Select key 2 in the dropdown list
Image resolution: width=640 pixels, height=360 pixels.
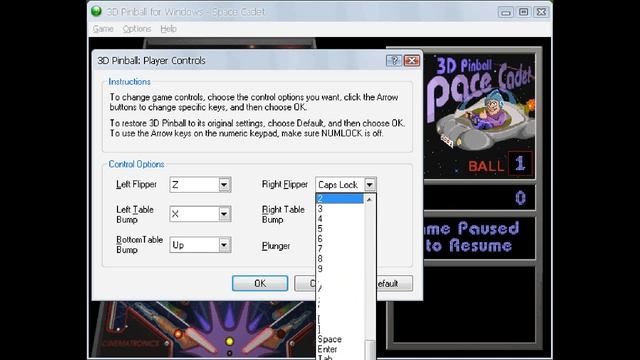coord(340,199)
